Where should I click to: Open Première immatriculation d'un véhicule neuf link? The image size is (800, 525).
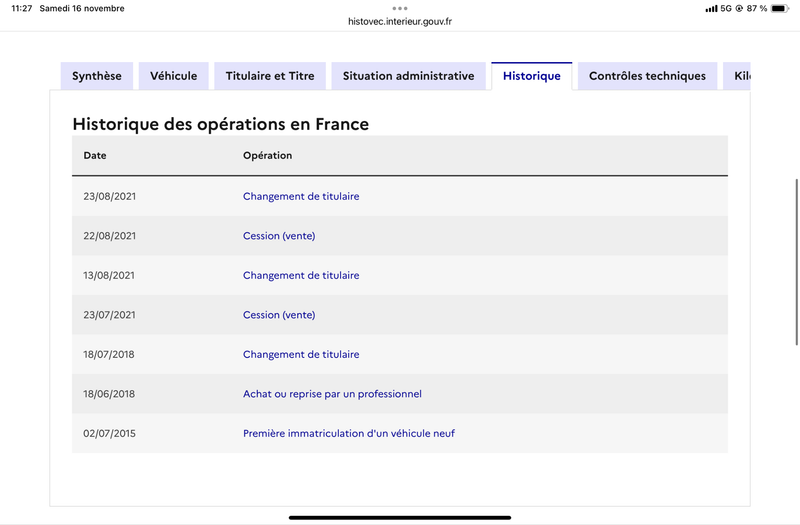(x=349, y=434)
